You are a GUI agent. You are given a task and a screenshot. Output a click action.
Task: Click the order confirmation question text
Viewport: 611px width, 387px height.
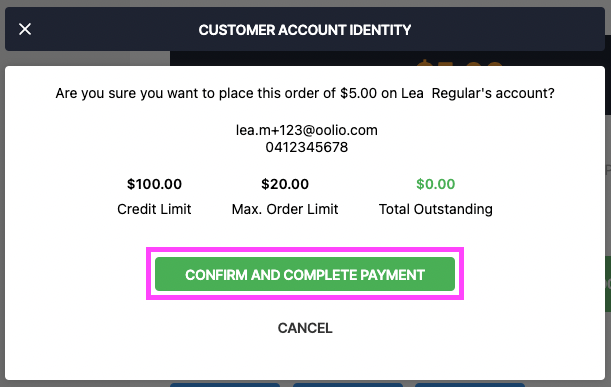(305, 93)
